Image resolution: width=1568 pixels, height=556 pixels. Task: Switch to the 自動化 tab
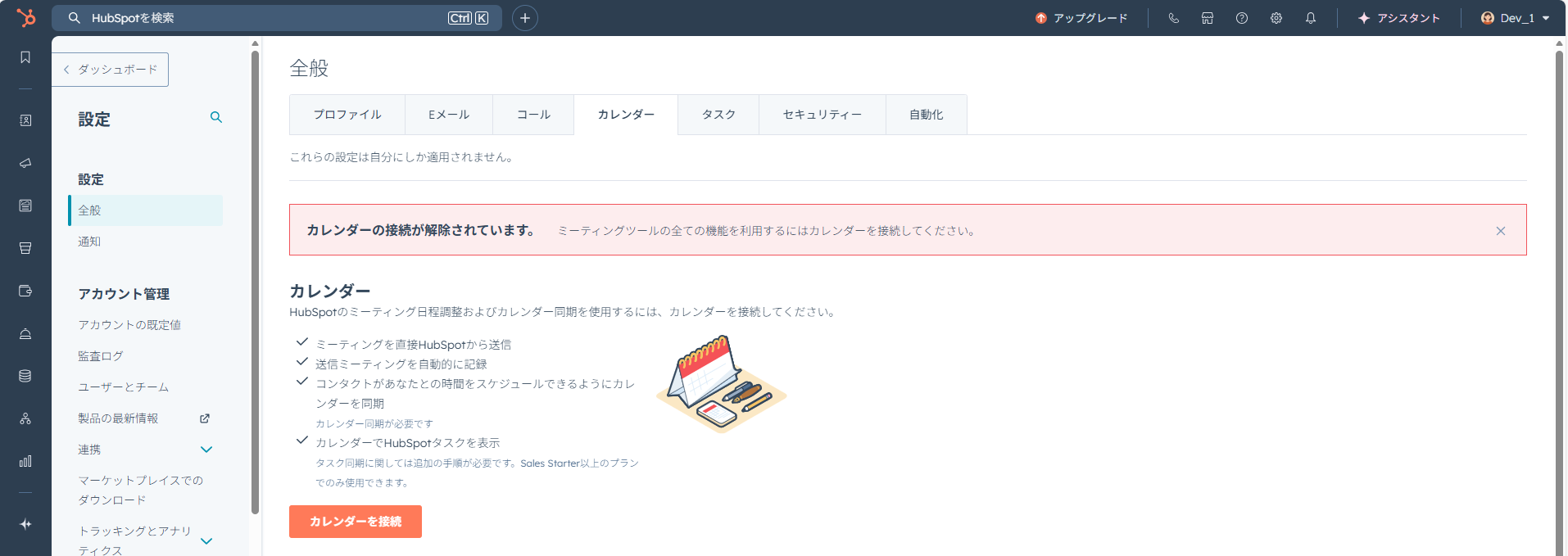pos(927,115)
